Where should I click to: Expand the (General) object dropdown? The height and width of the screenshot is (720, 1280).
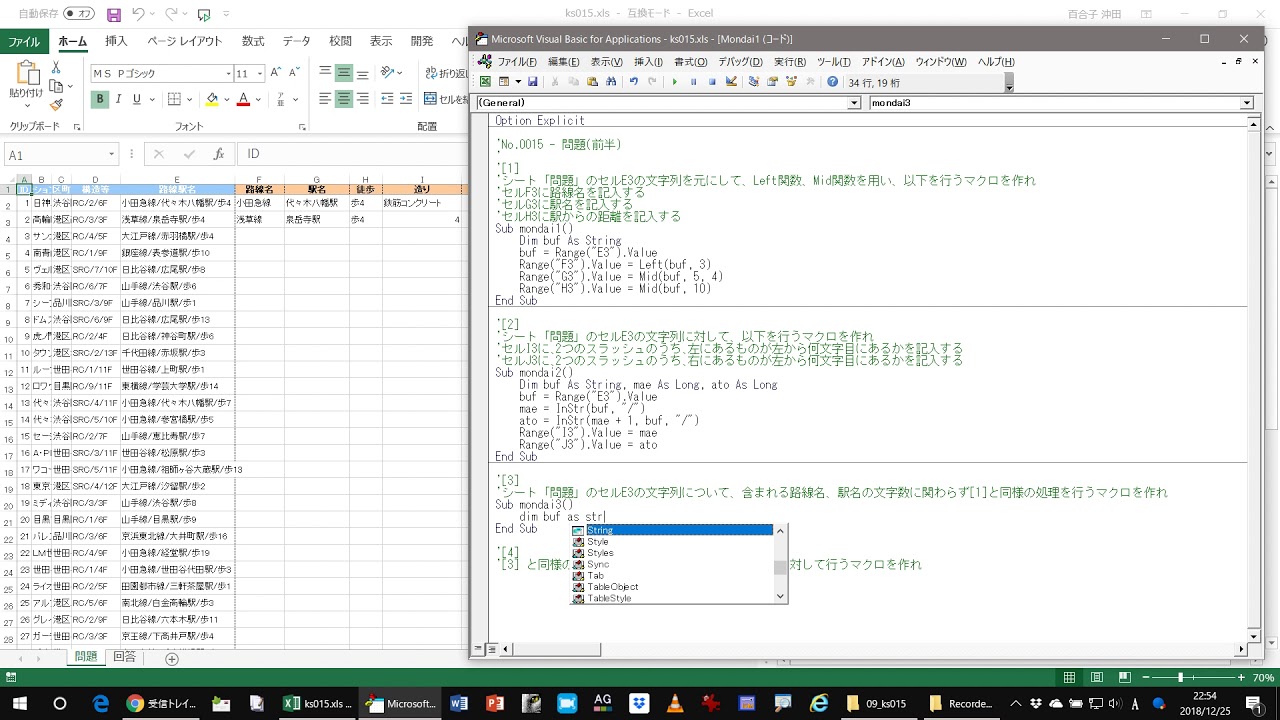pos(854,103)
